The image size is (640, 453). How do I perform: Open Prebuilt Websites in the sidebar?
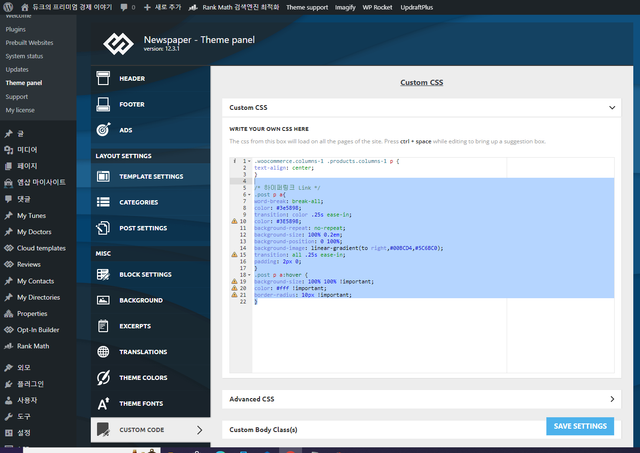[29, 42]
